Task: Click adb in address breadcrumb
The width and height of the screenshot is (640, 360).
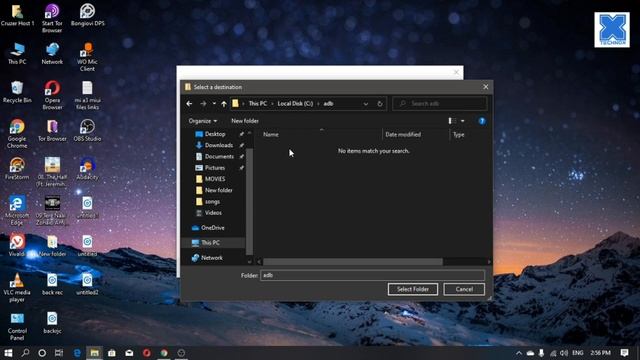Action: 329,104
